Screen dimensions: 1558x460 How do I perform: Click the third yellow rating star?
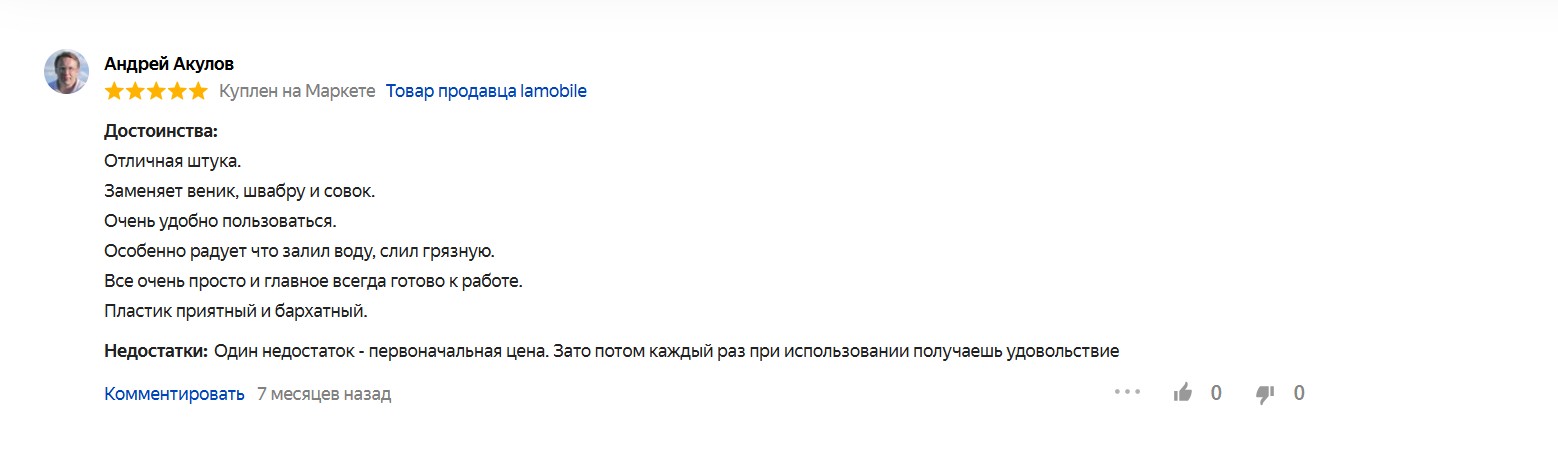point(156,91)
